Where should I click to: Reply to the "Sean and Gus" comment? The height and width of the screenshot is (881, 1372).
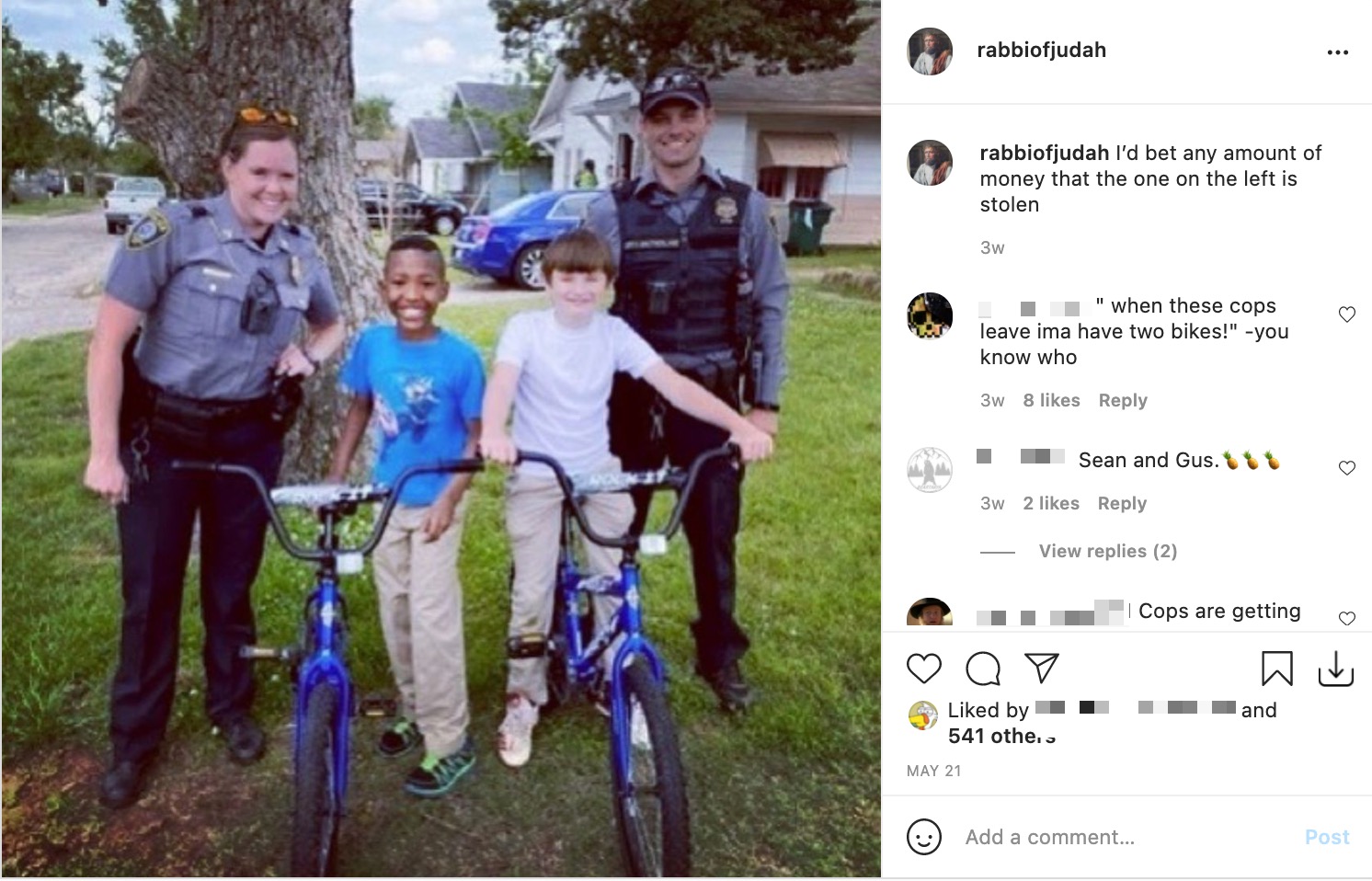tap(1122, 503)
